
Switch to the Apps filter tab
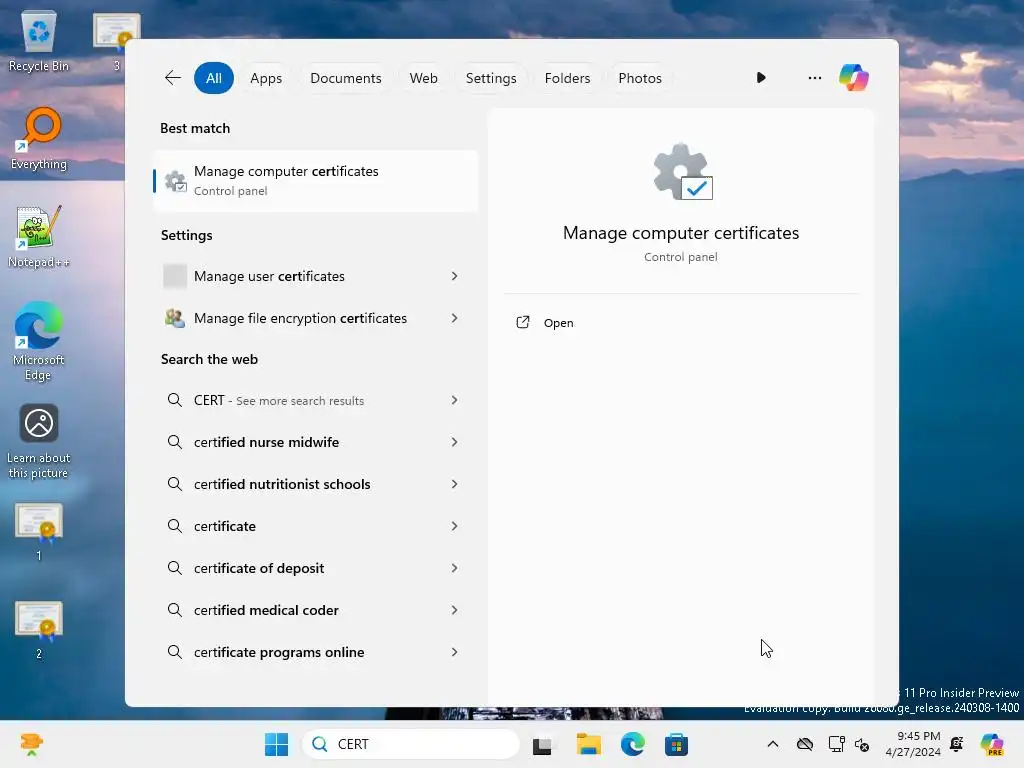[x=266, y=78]
